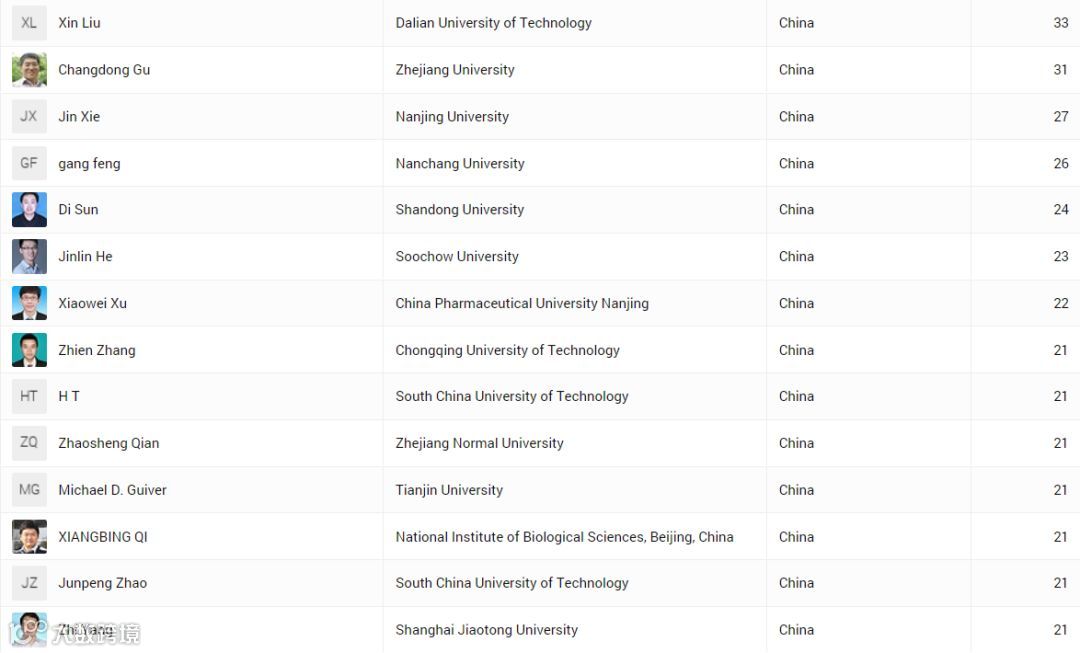1080x653 pixels.
Task: Click the Zhaosheng Qian name
Action: pyautogui.click(x=109, y=443)
